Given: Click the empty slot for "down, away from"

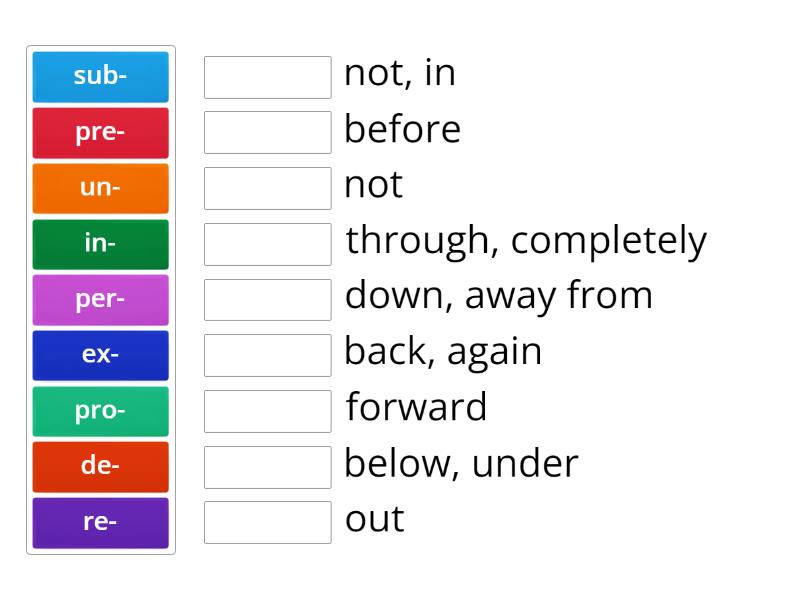Looking at the screenshot, I should (x=267, y=299).
